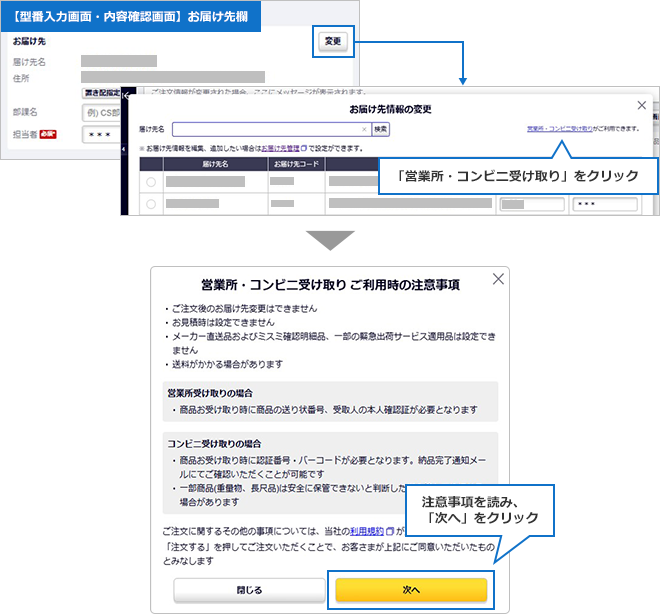Open the 営業所・コンビニ受け取り link
This screenshot has width=660, height=614.
pyautogui.click(x=559, y=129)
